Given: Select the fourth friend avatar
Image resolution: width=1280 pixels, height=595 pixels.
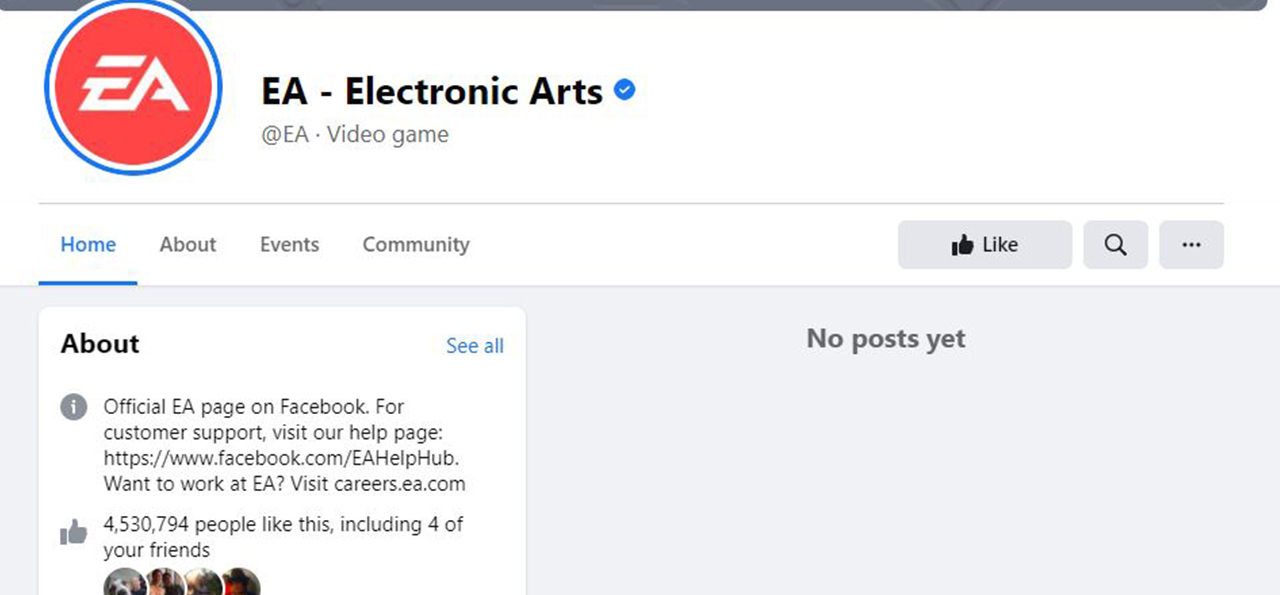Looking at the screenshot, I should (241, 584).
